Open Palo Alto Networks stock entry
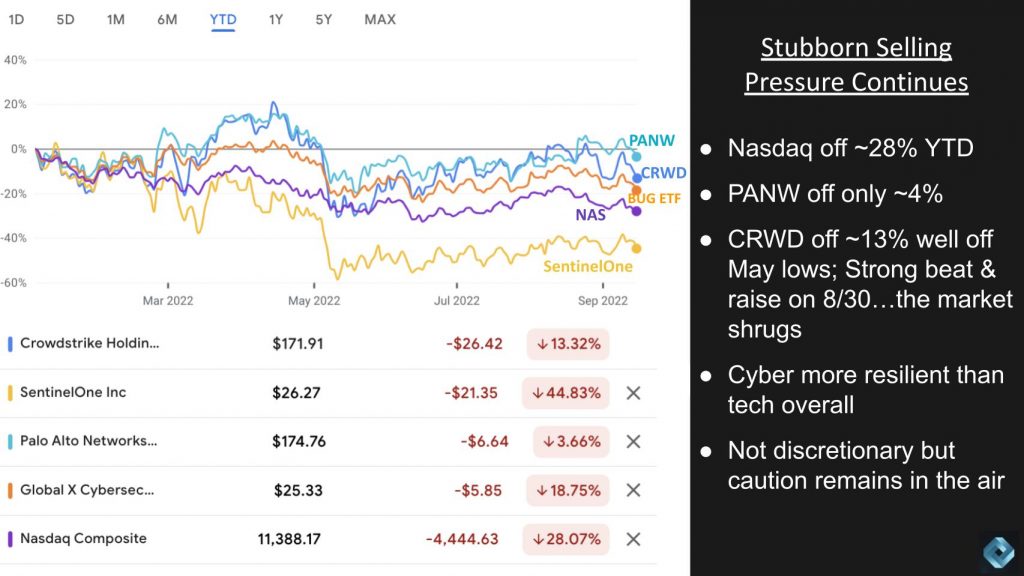Screen dimensions: 1024x576 [89, 441]
